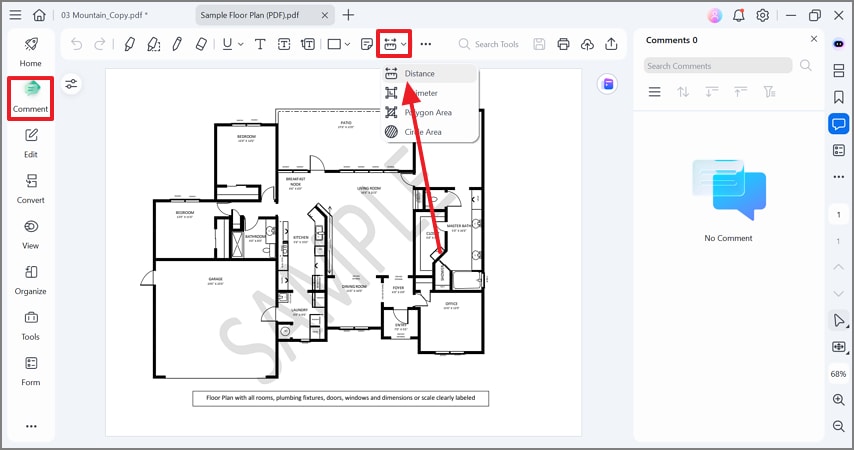Go to the Home screen icon in title bar

tap(39, 15)
